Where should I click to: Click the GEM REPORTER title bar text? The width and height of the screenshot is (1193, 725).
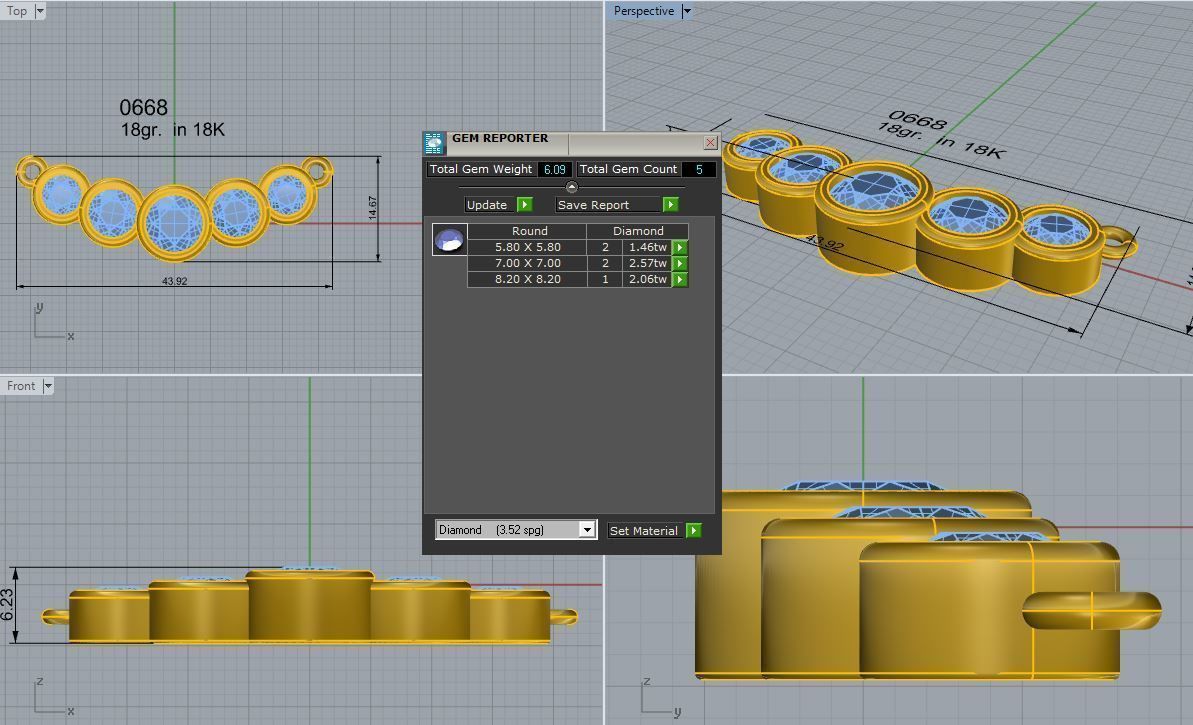coord(500,138)
